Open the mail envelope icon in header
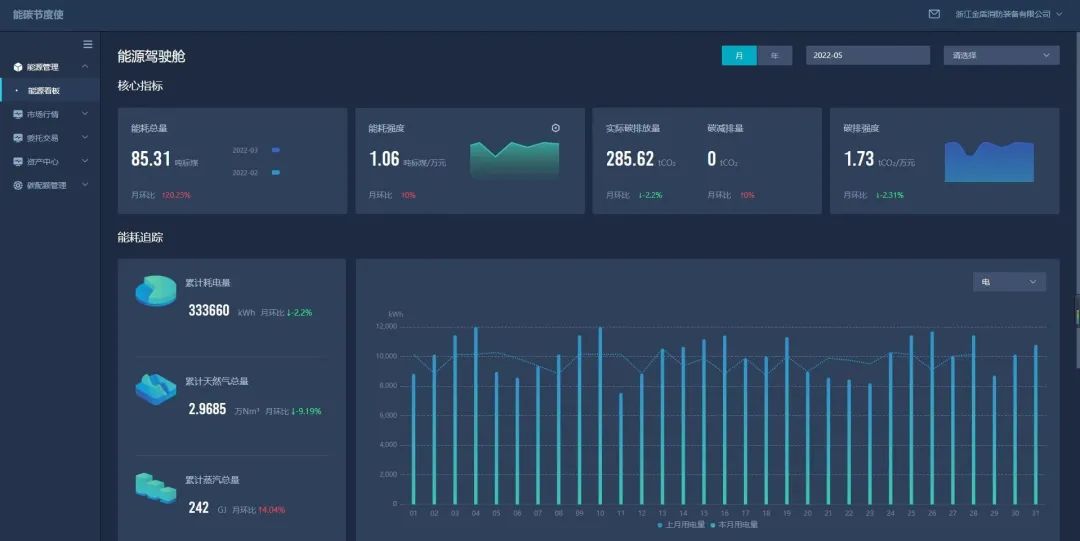The image size is (1080, 541). tap(934, 14)
